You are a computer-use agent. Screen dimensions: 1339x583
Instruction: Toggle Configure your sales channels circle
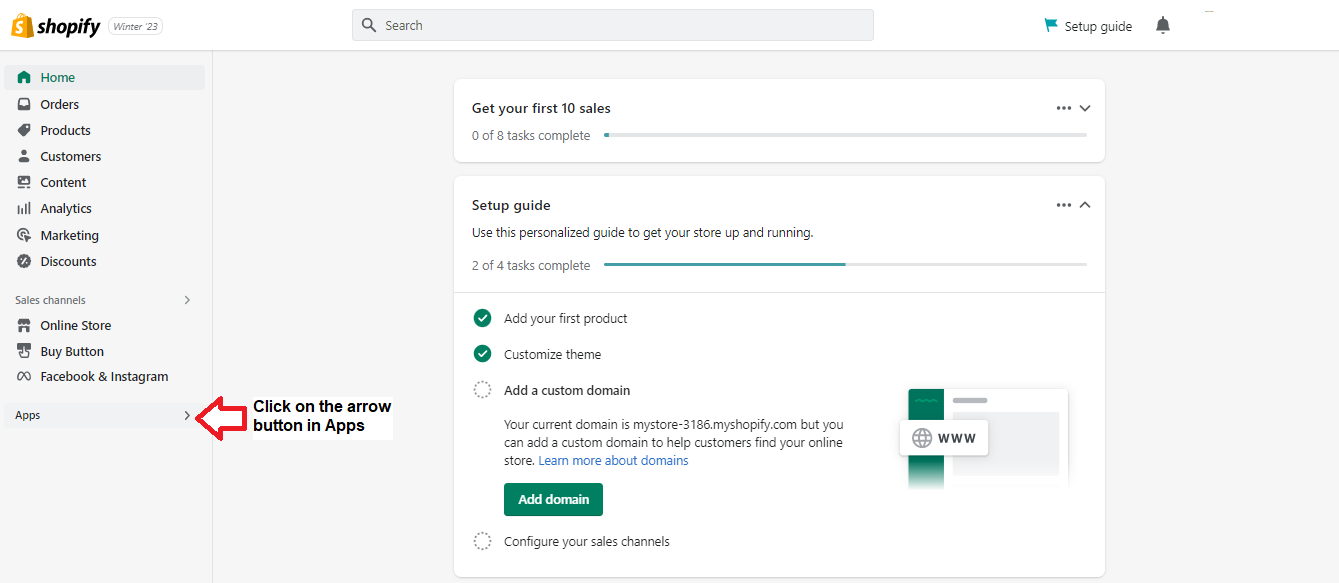pyautogui.click(x=482, y=541)
